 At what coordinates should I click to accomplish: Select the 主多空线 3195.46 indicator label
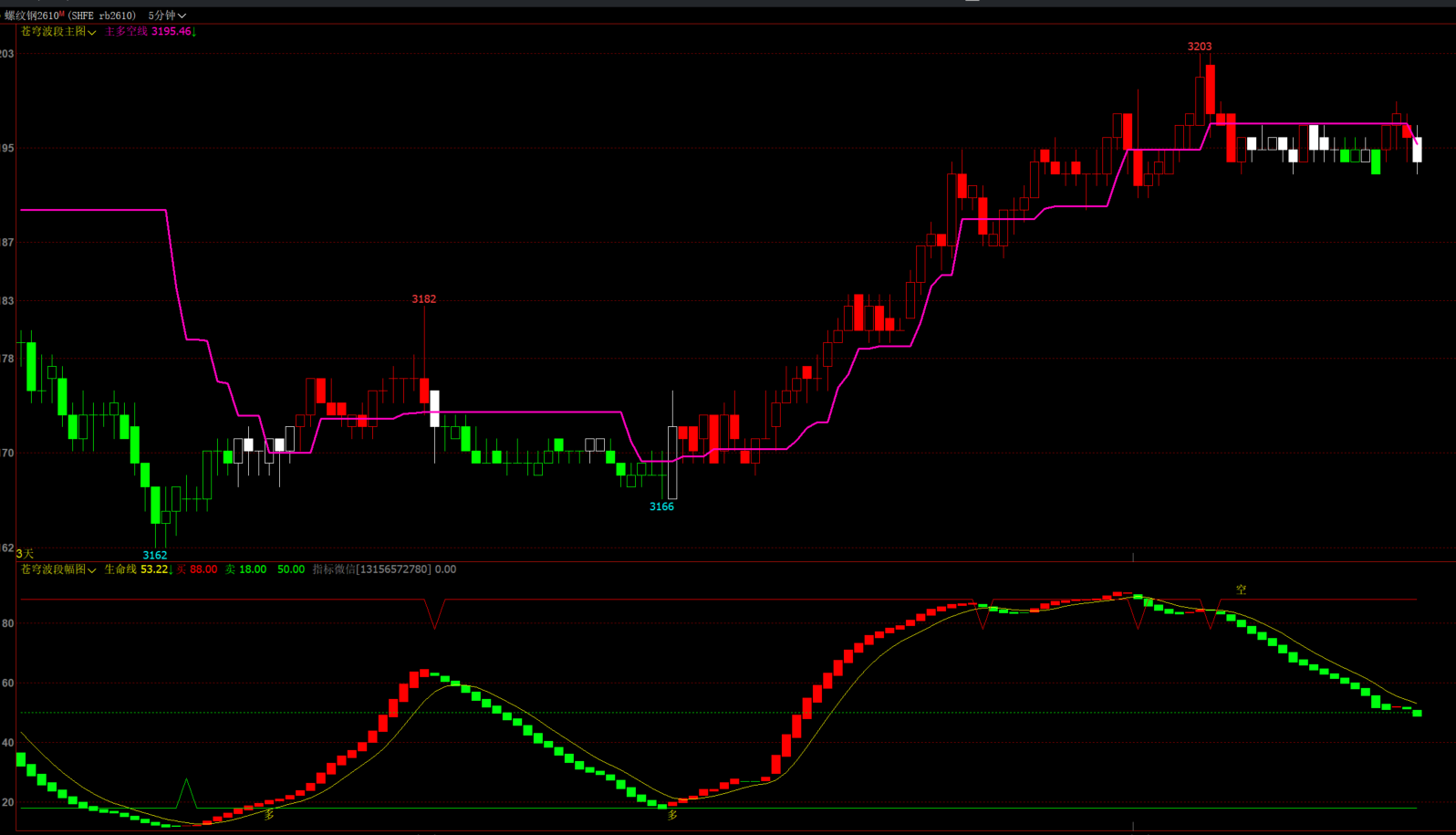point(150,32)
